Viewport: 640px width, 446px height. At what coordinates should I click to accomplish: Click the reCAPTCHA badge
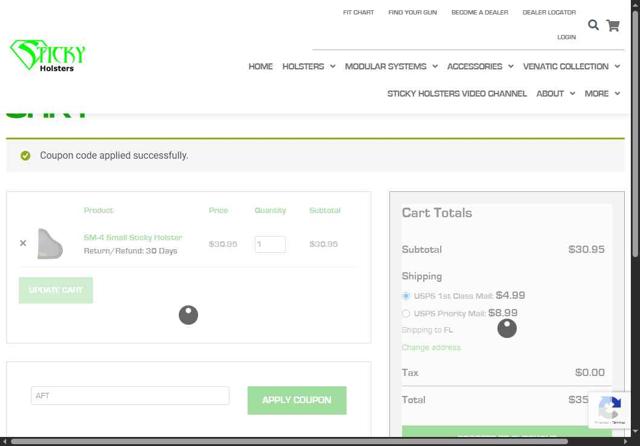[609, 409]
